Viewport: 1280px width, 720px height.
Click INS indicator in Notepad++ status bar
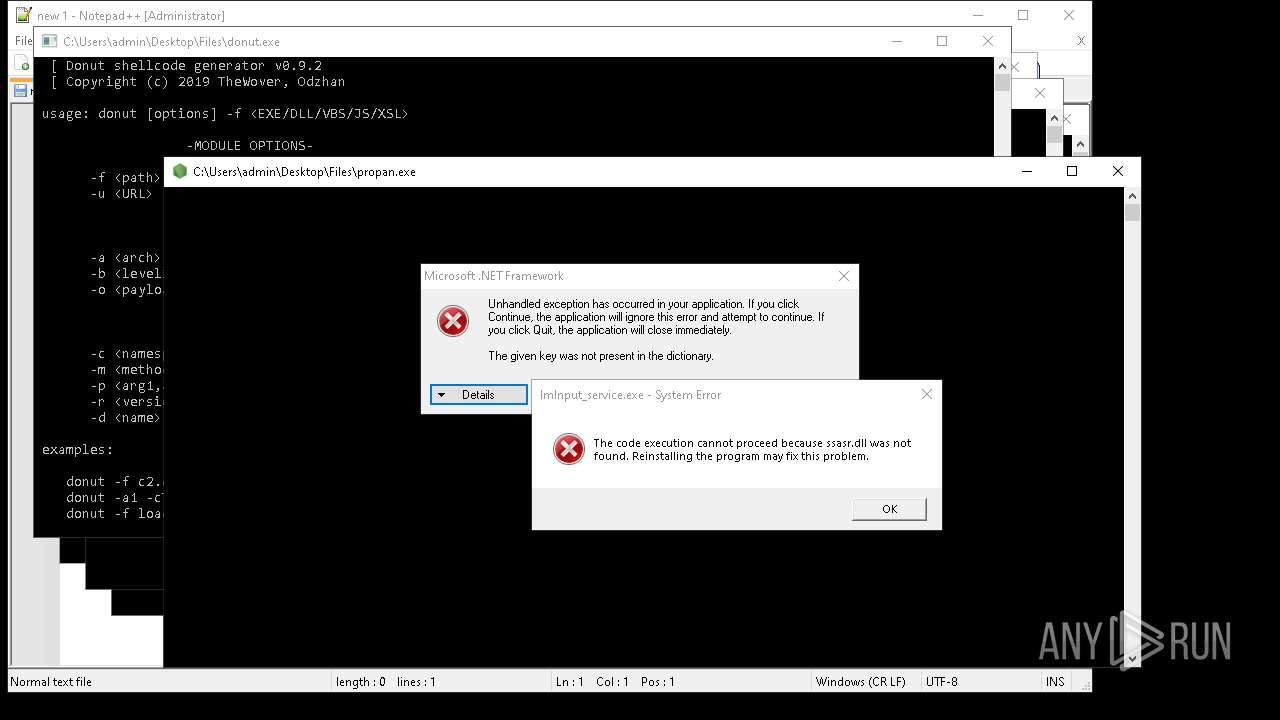click(1055, 682)
